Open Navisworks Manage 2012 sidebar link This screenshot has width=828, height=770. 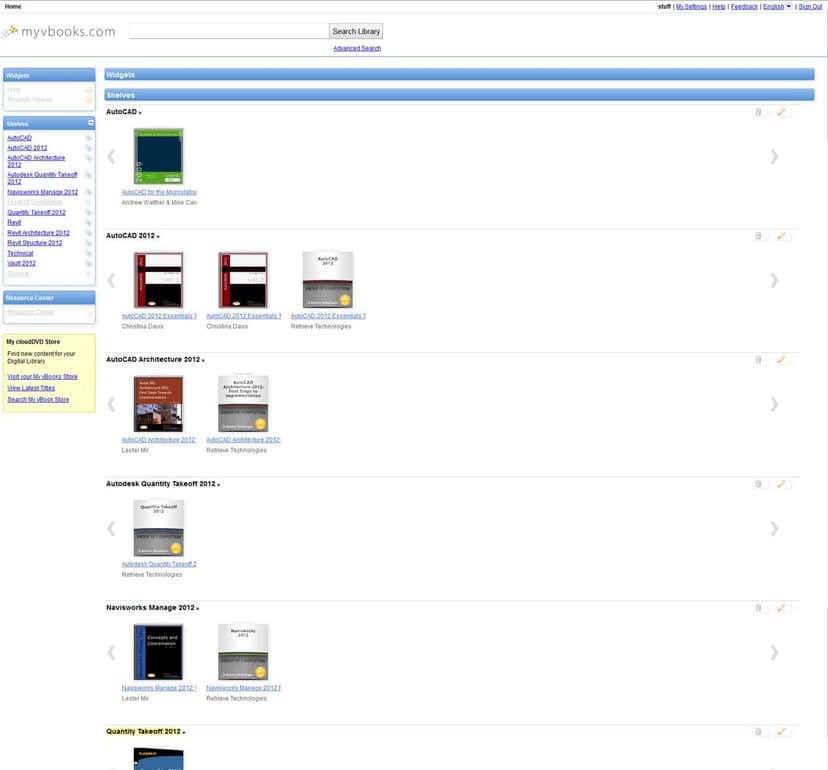coord(43,192)
